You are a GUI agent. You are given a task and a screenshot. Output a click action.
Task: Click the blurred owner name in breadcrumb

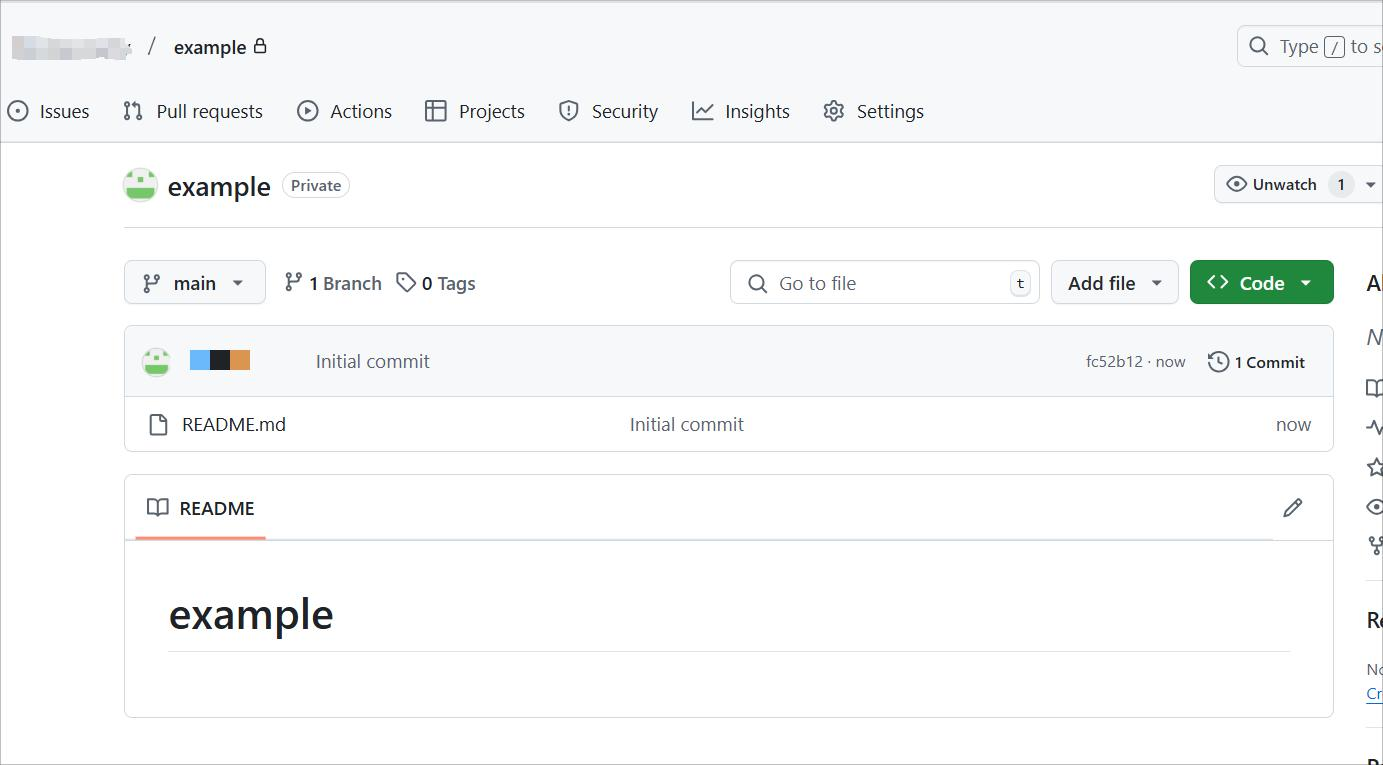click(71, 47)
